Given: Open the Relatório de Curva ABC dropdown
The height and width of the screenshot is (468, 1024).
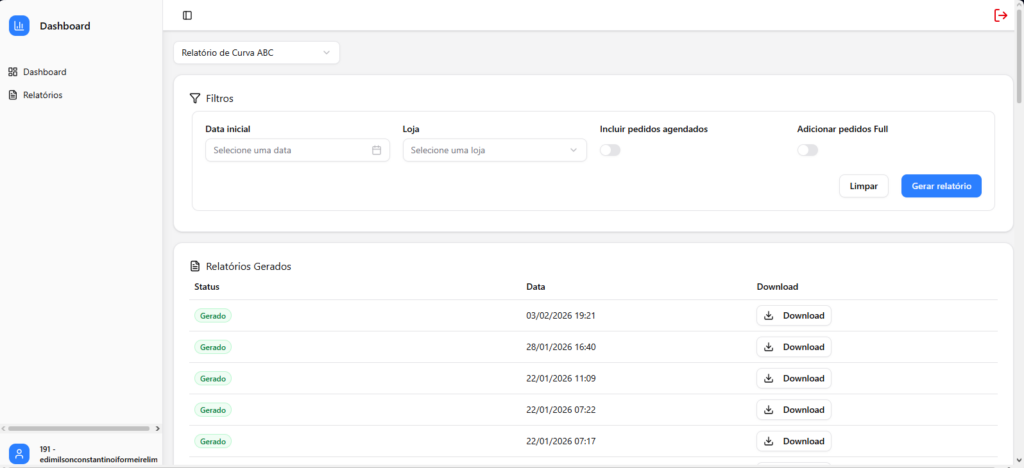Looking at the screenshot, I should click(x=256, y=52).
